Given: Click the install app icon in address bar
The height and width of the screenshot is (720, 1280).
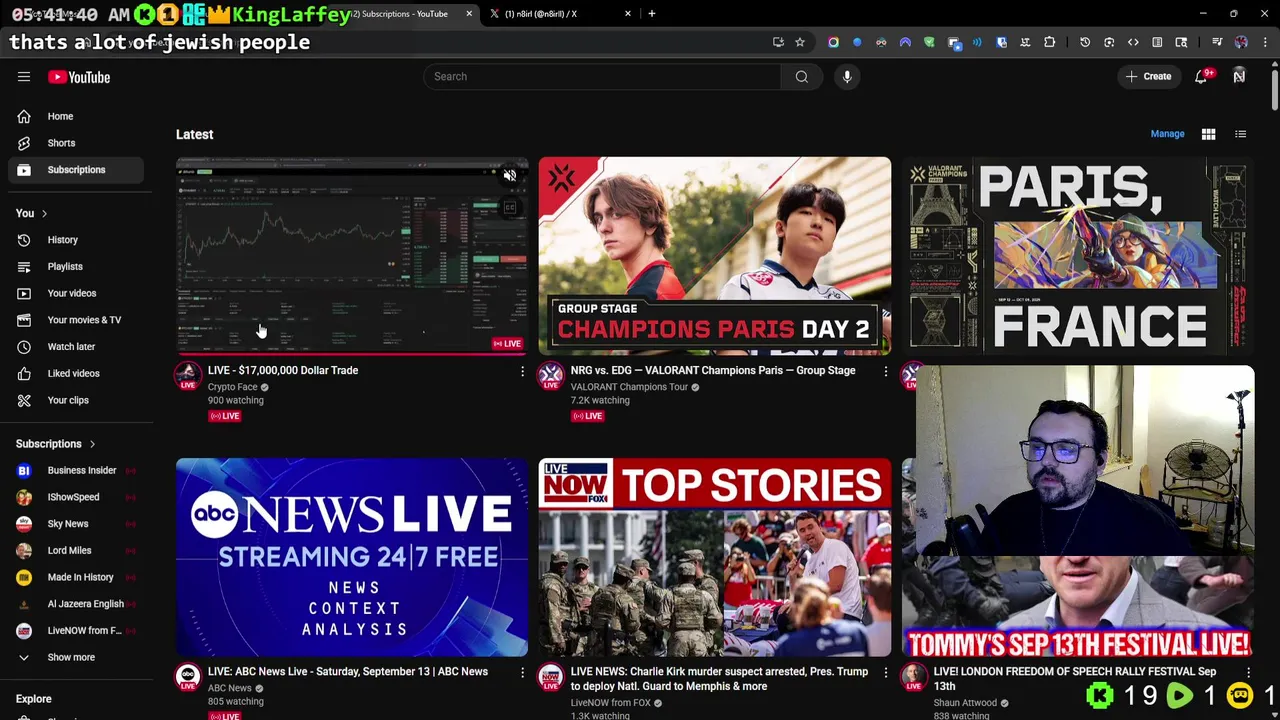Looking at the screenshot, I should pyautogui.click(x=778, y=42).
